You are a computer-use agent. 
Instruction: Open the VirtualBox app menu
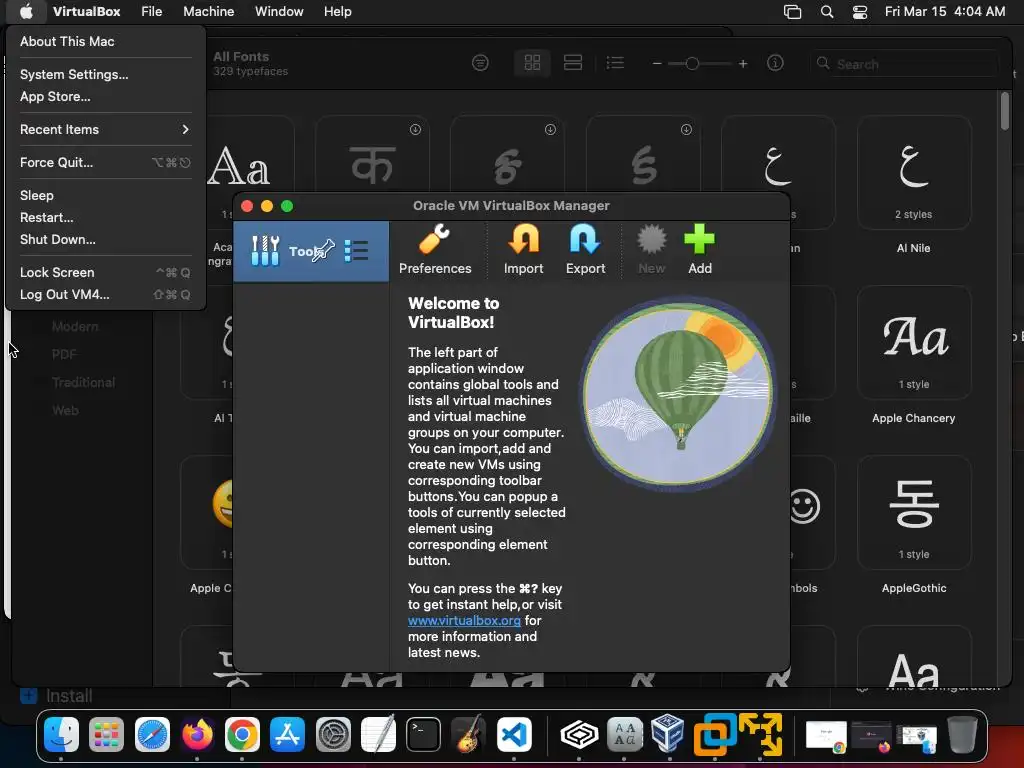(86, 11)
